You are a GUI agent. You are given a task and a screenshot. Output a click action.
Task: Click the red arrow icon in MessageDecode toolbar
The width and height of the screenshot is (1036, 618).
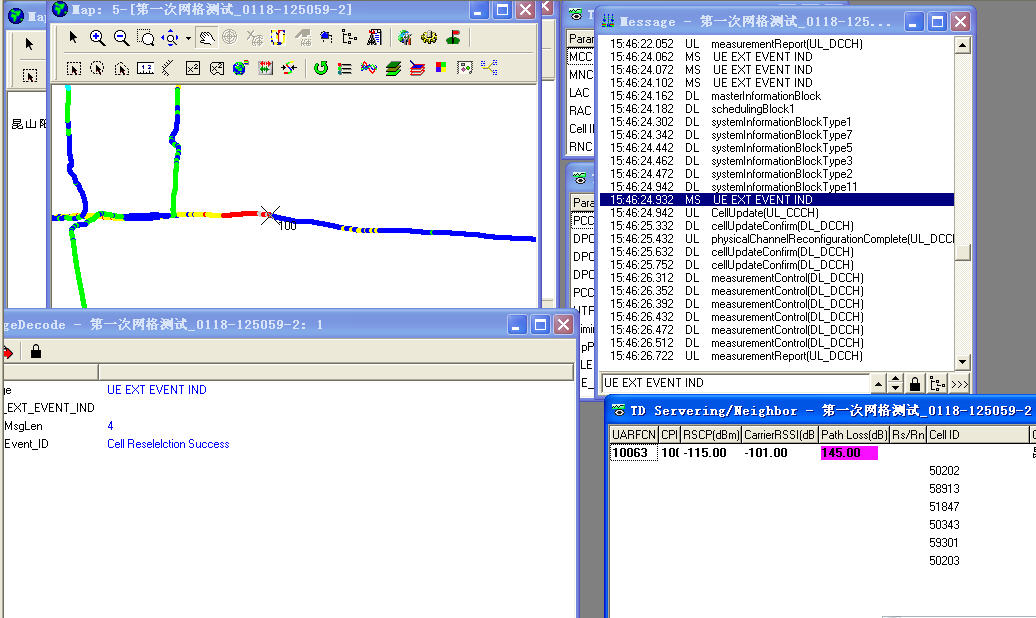8,352
